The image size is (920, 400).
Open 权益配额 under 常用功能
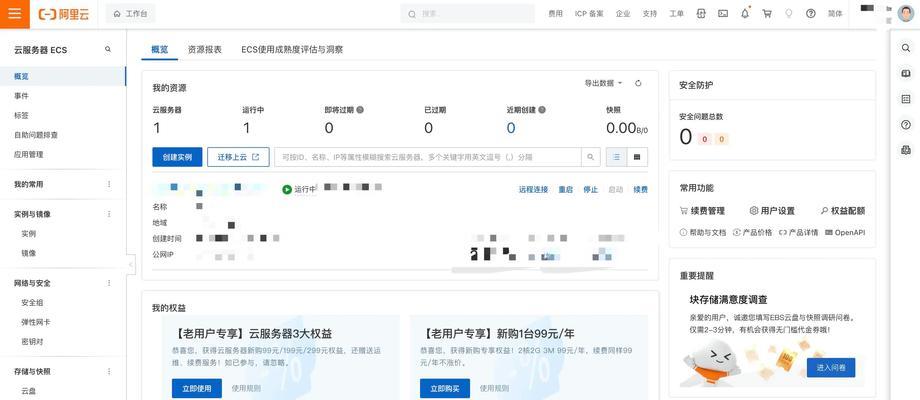coord(843,211)
